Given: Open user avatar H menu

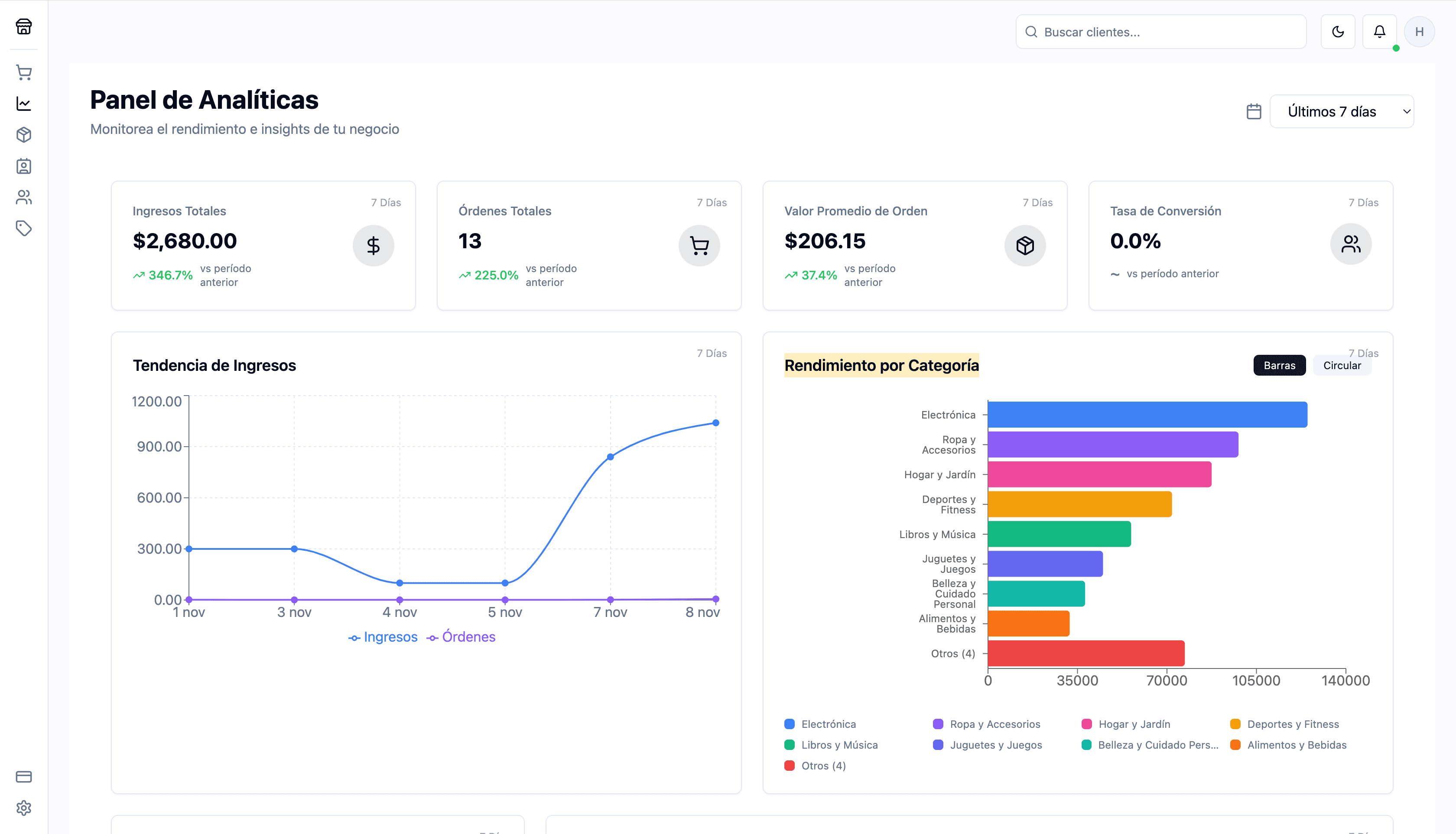Looking at the screenshot, I should [x=1419, y=32].
